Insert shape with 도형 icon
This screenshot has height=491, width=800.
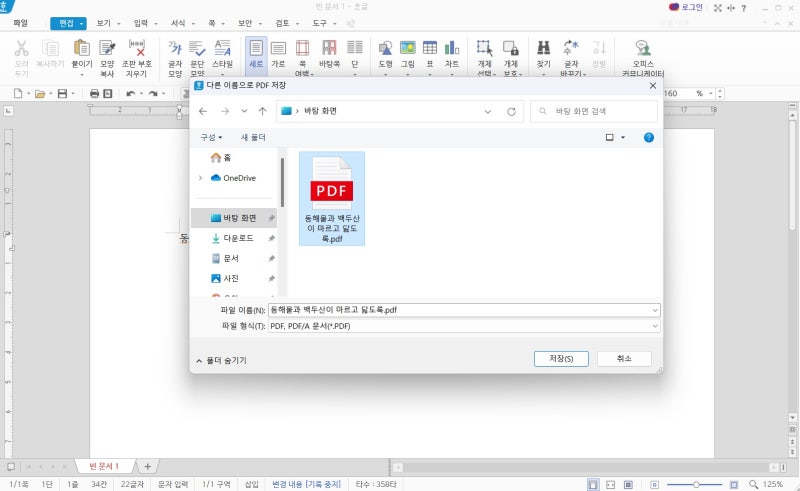(385, 48)
